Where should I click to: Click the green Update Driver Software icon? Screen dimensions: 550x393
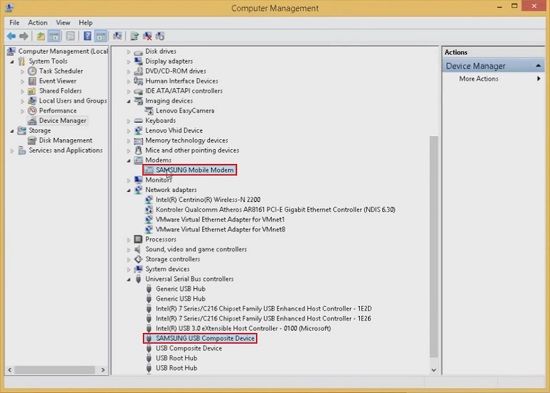134,36
